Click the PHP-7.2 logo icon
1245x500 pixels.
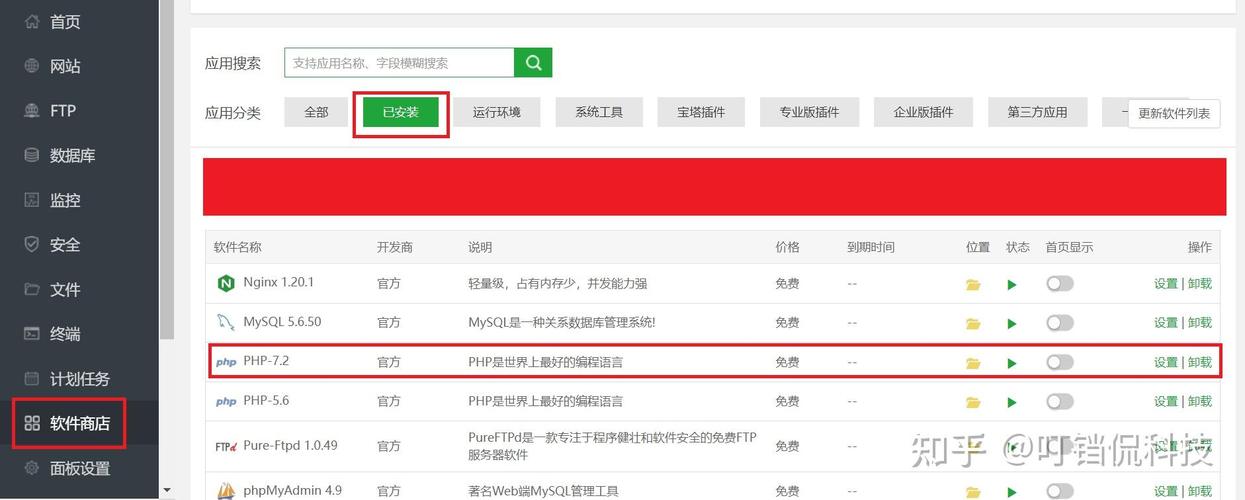click(x=226, y=362)
